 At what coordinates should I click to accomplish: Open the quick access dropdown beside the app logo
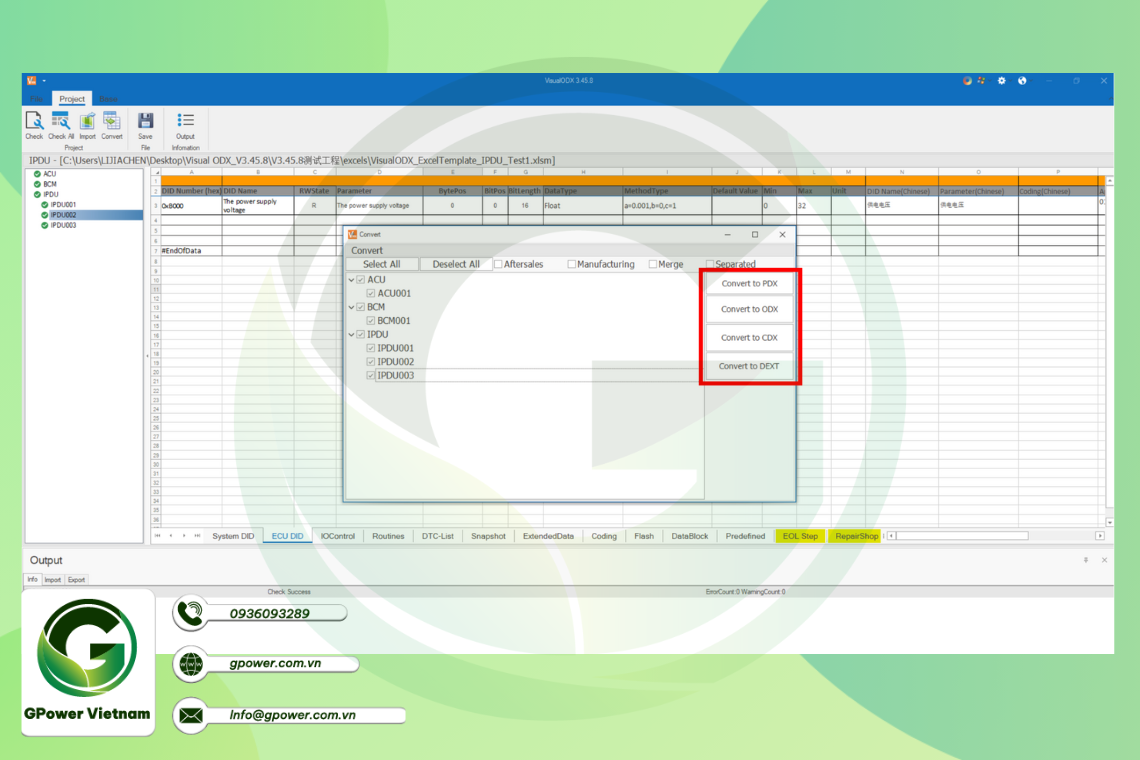point(44,81)
